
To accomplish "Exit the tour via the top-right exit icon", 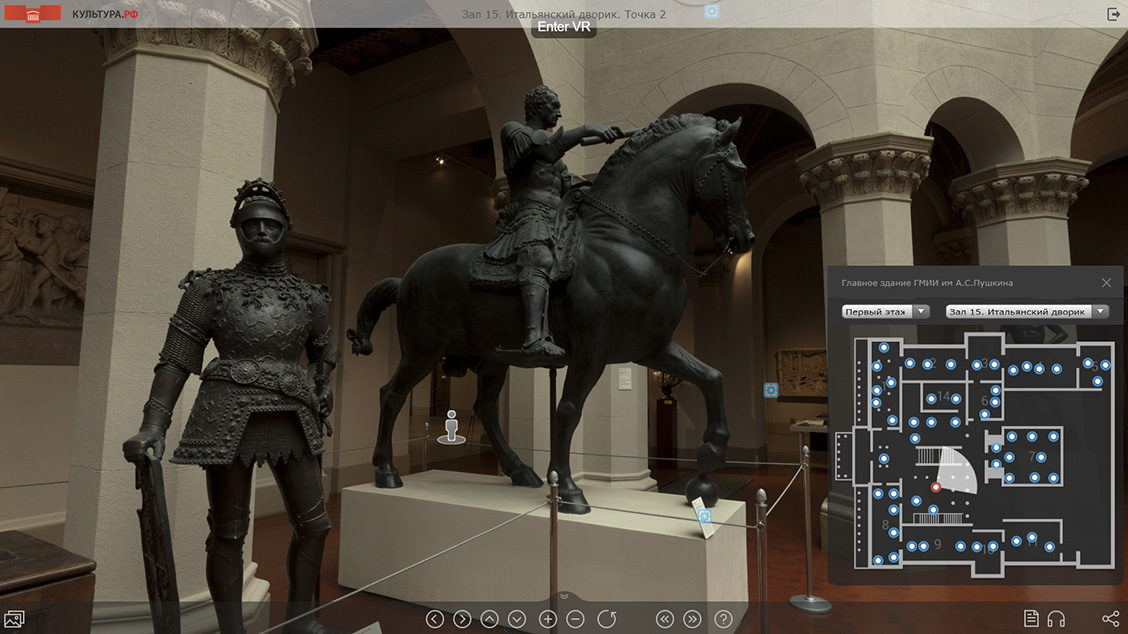I will pyautogui.click(x=1113, y=14).
